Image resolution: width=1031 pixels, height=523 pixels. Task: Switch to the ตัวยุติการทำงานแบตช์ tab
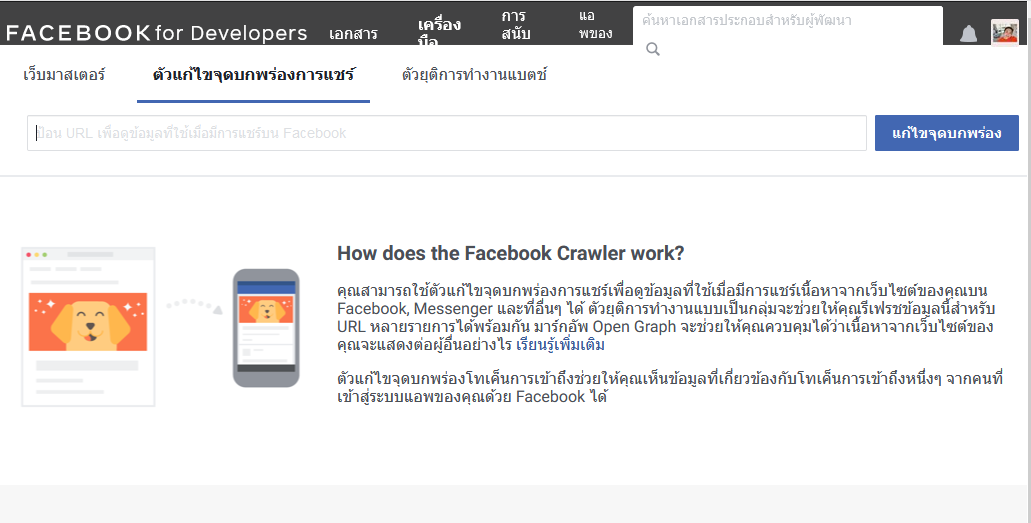474,75
